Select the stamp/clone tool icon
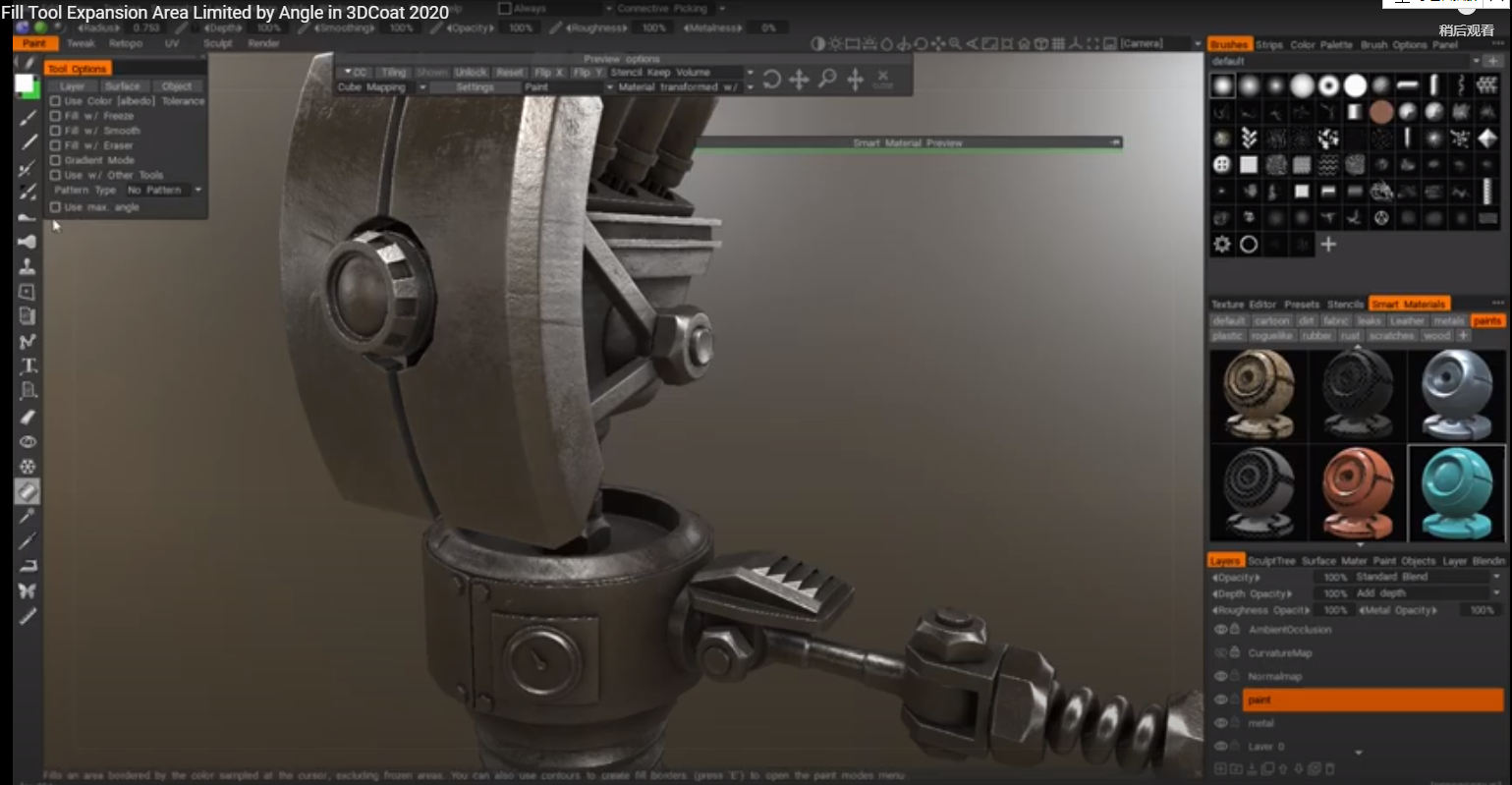 click(28, 266)
